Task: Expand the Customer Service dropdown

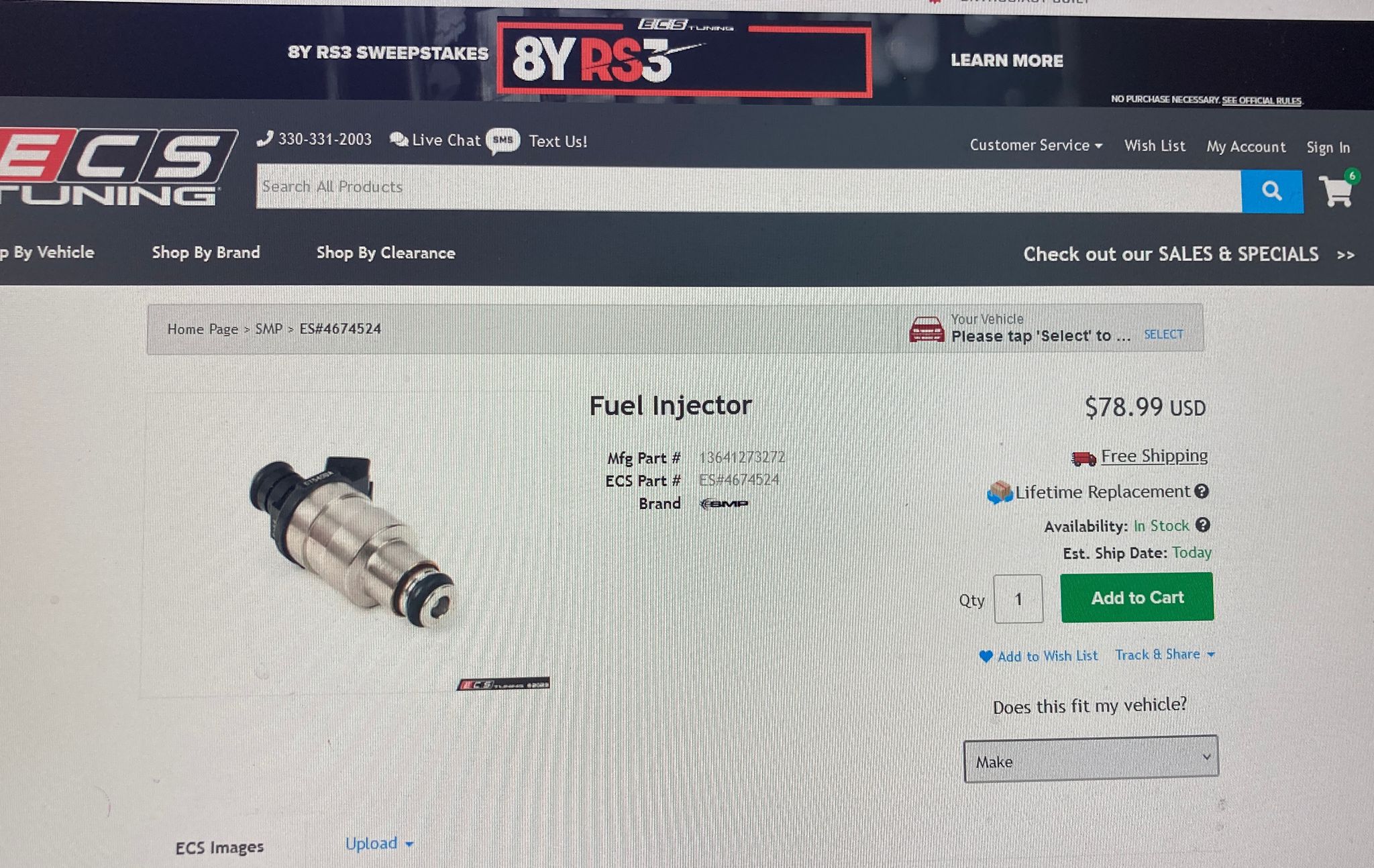Action: [1036, 145]
